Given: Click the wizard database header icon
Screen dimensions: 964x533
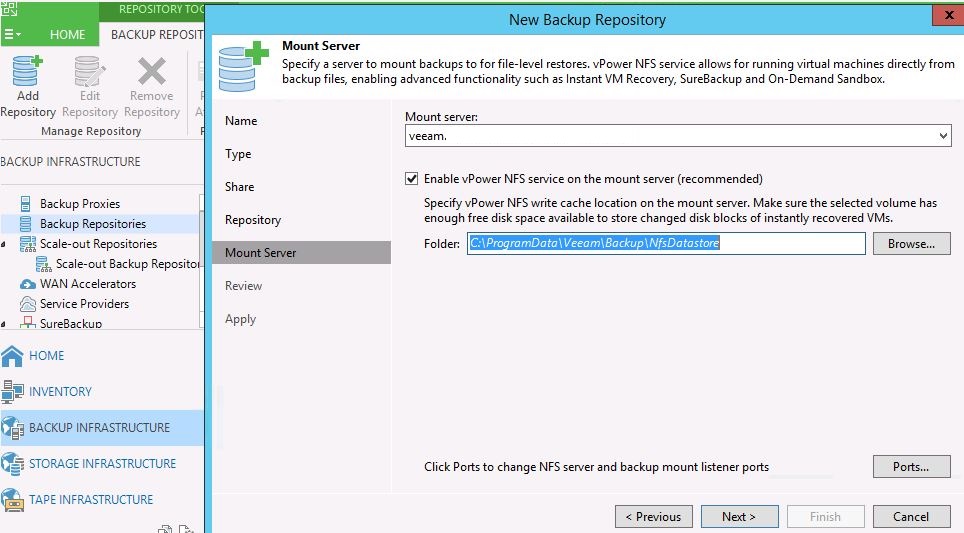Looking at the screenshot, I should click(243, 66).
